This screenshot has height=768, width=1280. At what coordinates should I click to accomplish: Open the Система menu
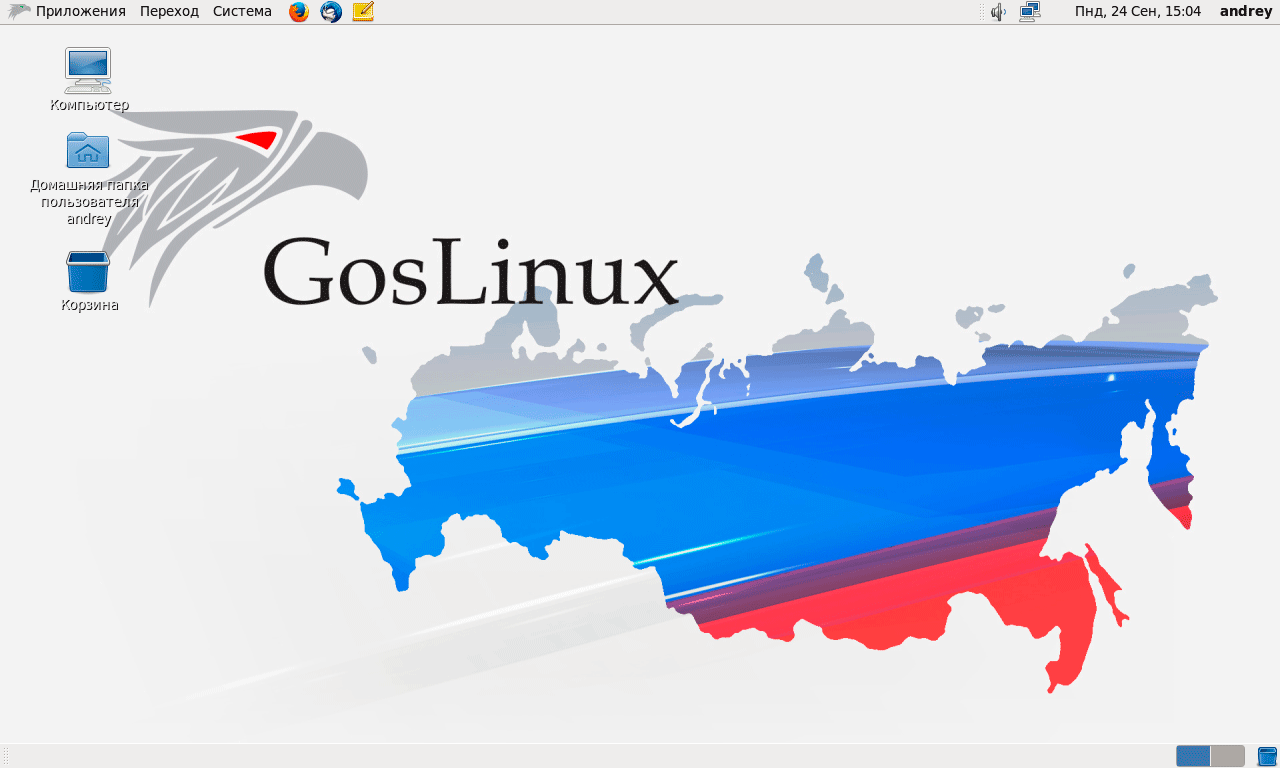coord(242,11)
